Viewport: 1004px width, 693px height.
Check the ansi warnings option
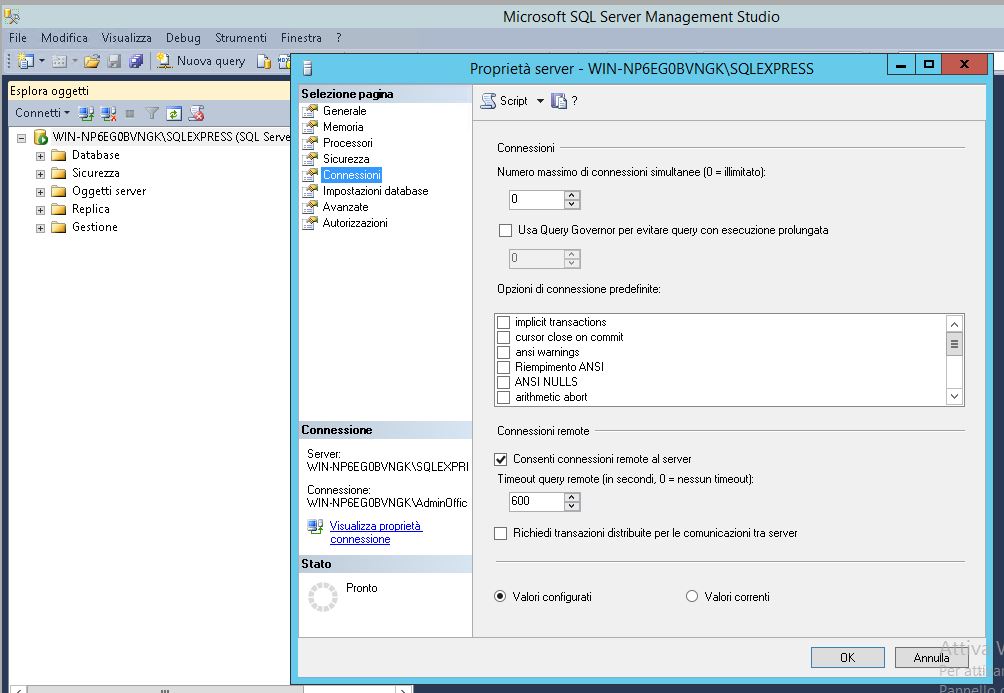pos(504,352)
